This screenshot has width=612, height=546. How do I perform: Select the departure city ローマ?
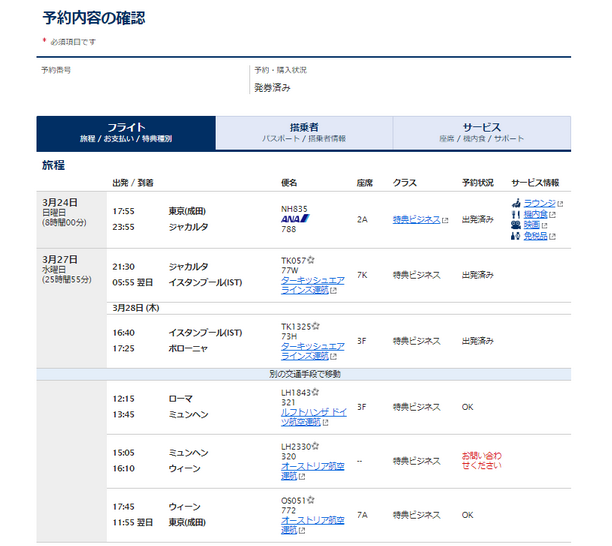point(180,399)
